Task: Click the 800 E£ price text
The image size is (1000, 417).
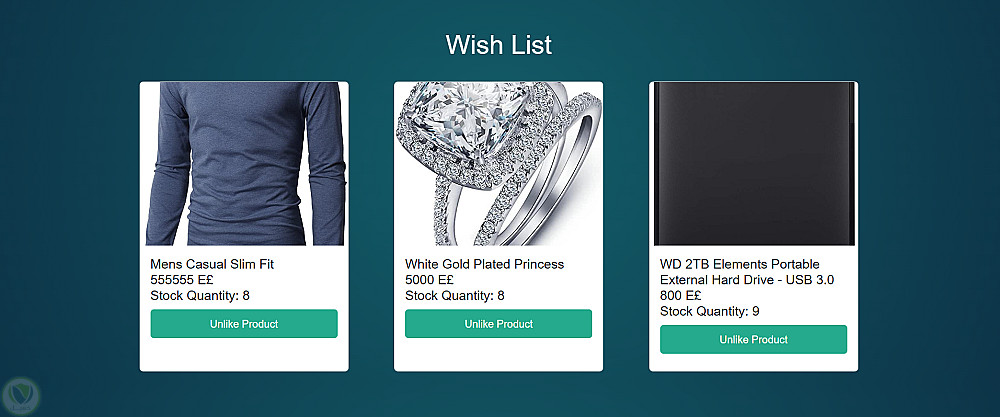Action: pyautogui.click(x=680, y=296)
